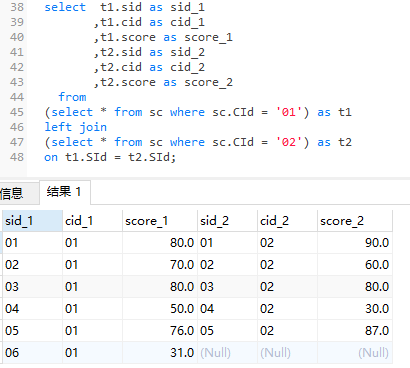Click sid_1 cell with value 06
The image size is (410, 368).
pos(33,353)
